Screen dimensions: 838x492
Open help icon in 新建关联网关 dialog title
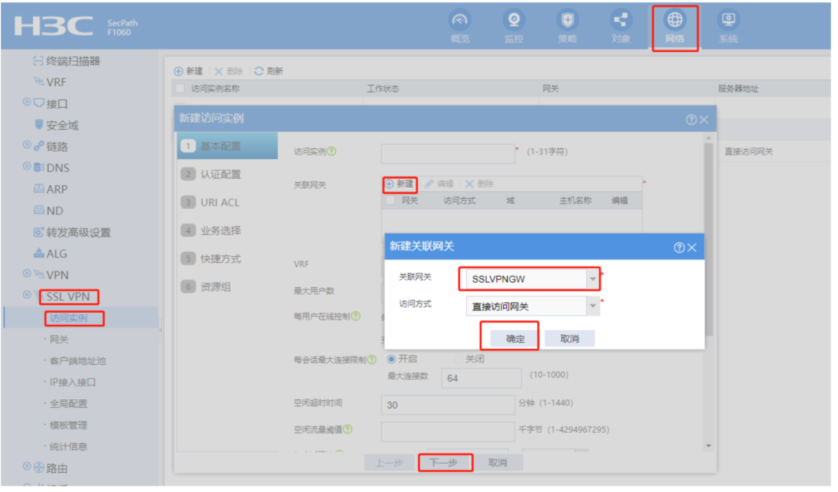(679, 247)
